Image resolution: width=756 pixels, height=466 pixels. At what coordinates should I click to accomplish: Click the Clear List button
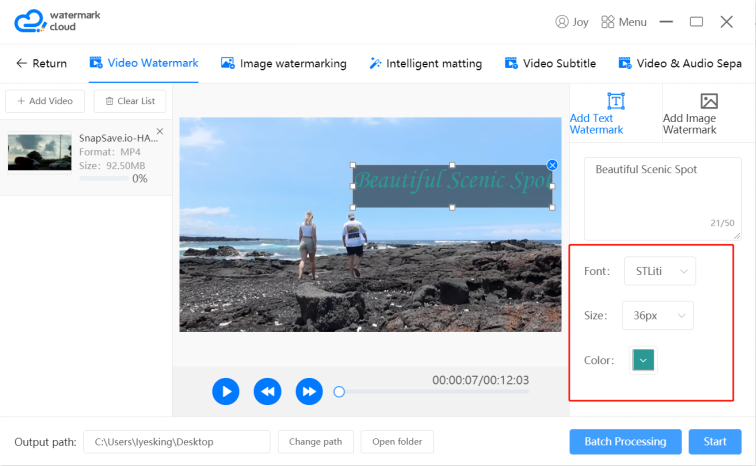pos(130,101)
